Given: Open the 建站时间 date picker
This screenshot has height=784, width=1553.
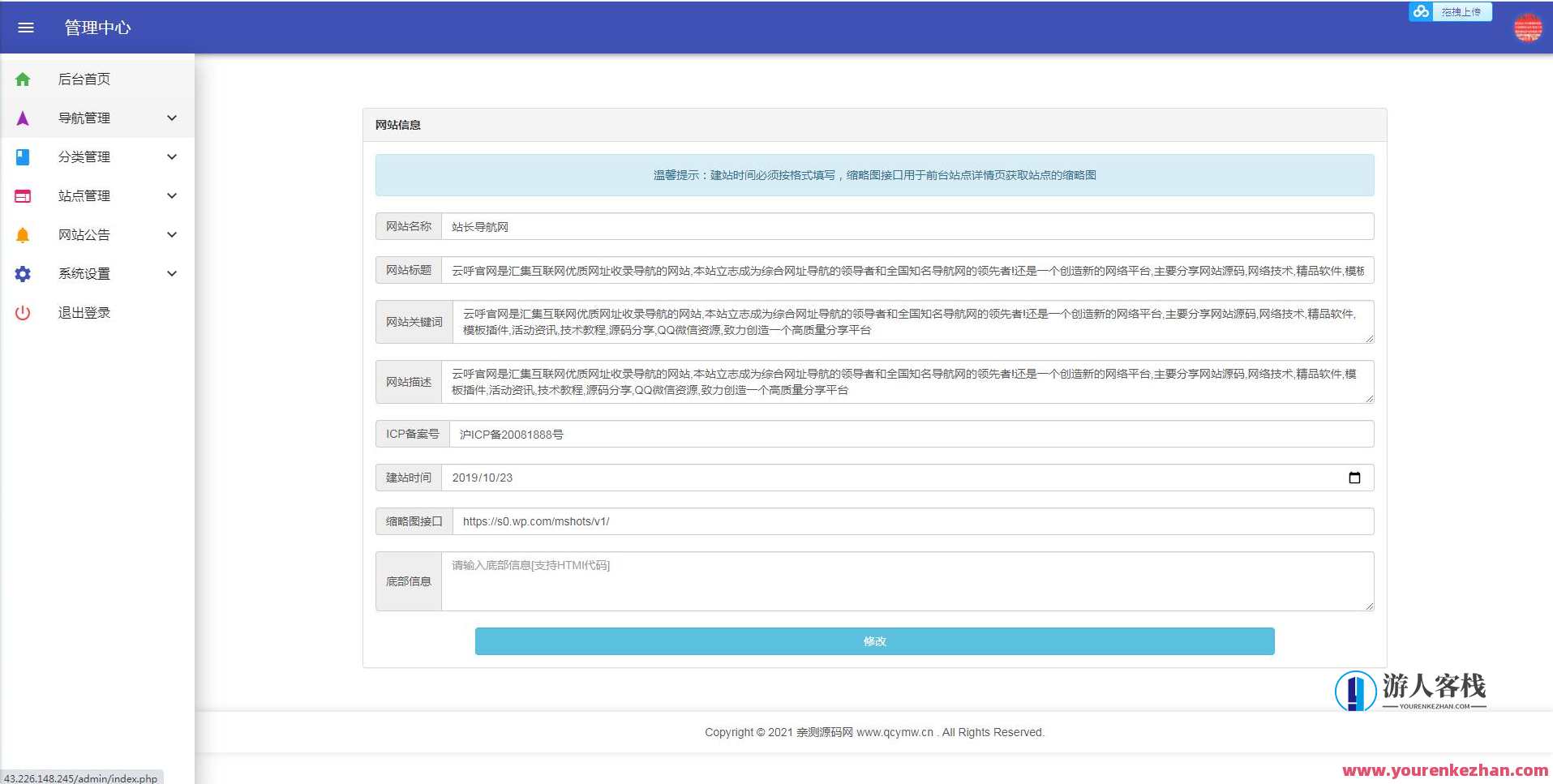Looking at the screenshot, I should pos(1354,478).
